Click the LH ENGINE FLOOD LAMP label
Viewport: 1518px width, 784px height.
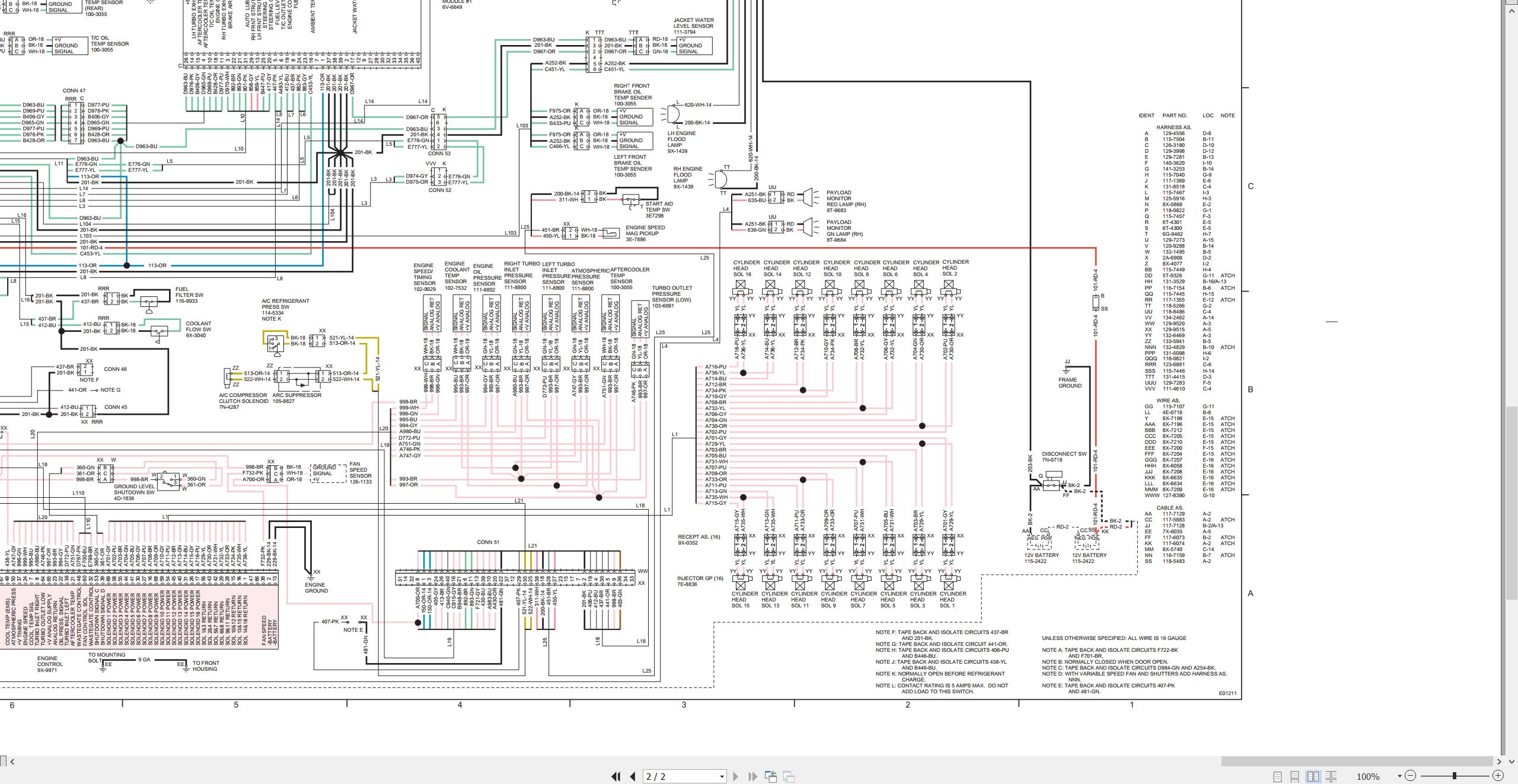click(x=681, y=139)
